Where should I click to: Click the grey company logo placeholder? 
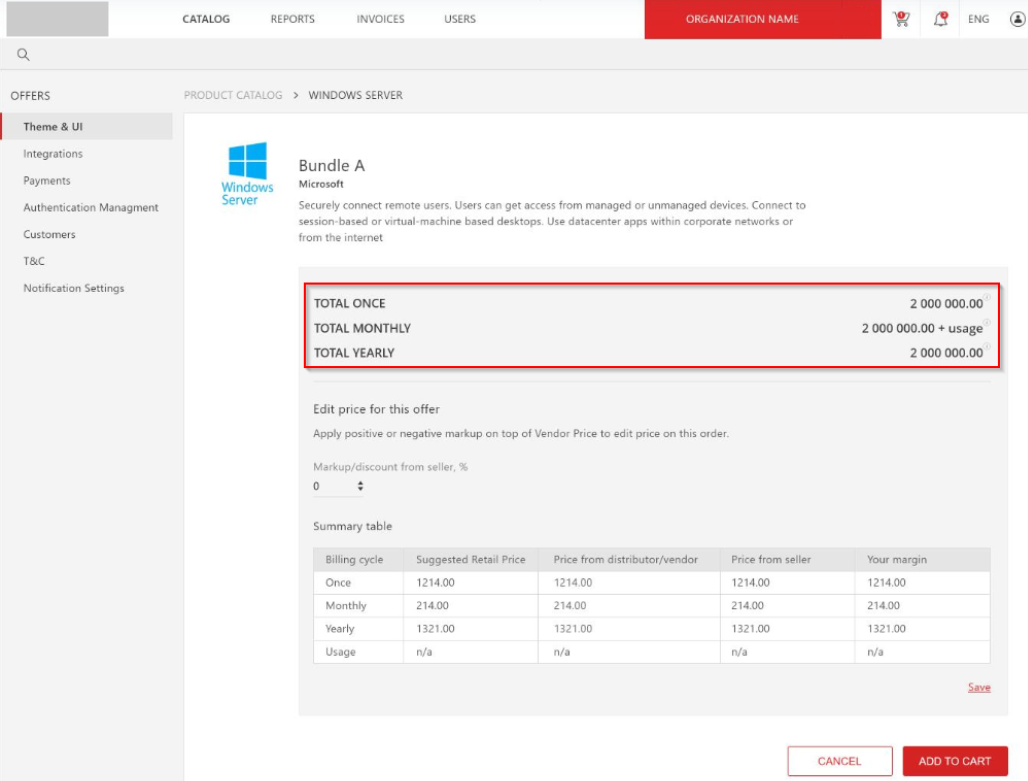(58, 18)
